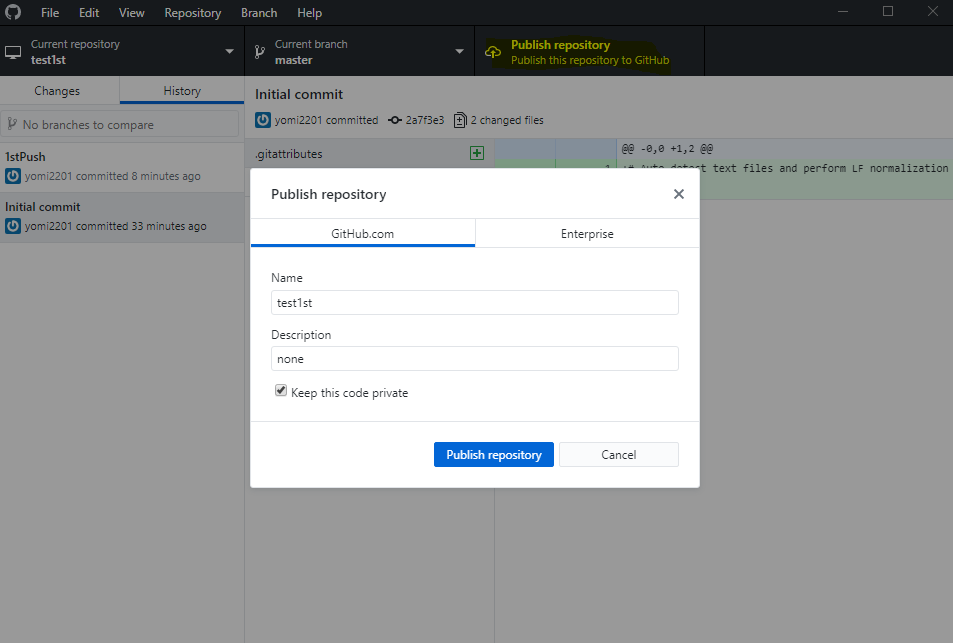The height and width of the screenshot is (643, 953).
Task: Switch to the Changes tab
Action: pos(60,91)
